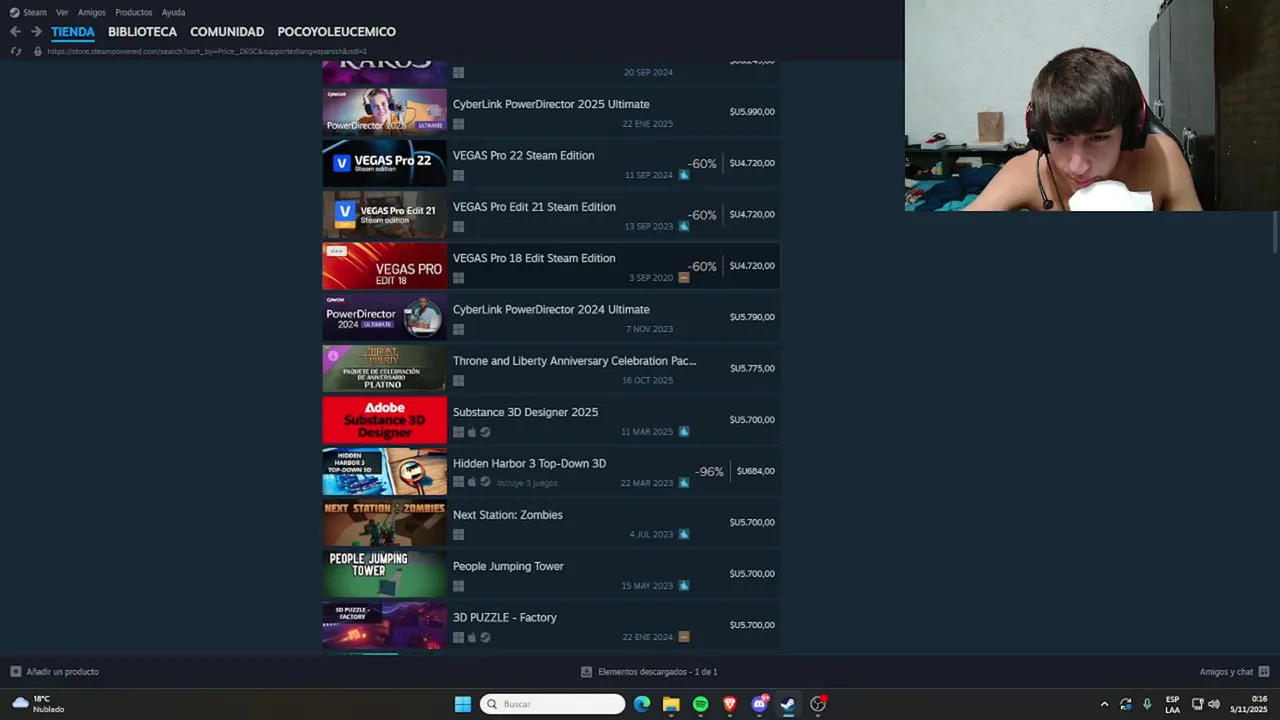This screenshot has height=720, width=1280.
Task: Show hidden system tray icons
Action: [1104, 704]
